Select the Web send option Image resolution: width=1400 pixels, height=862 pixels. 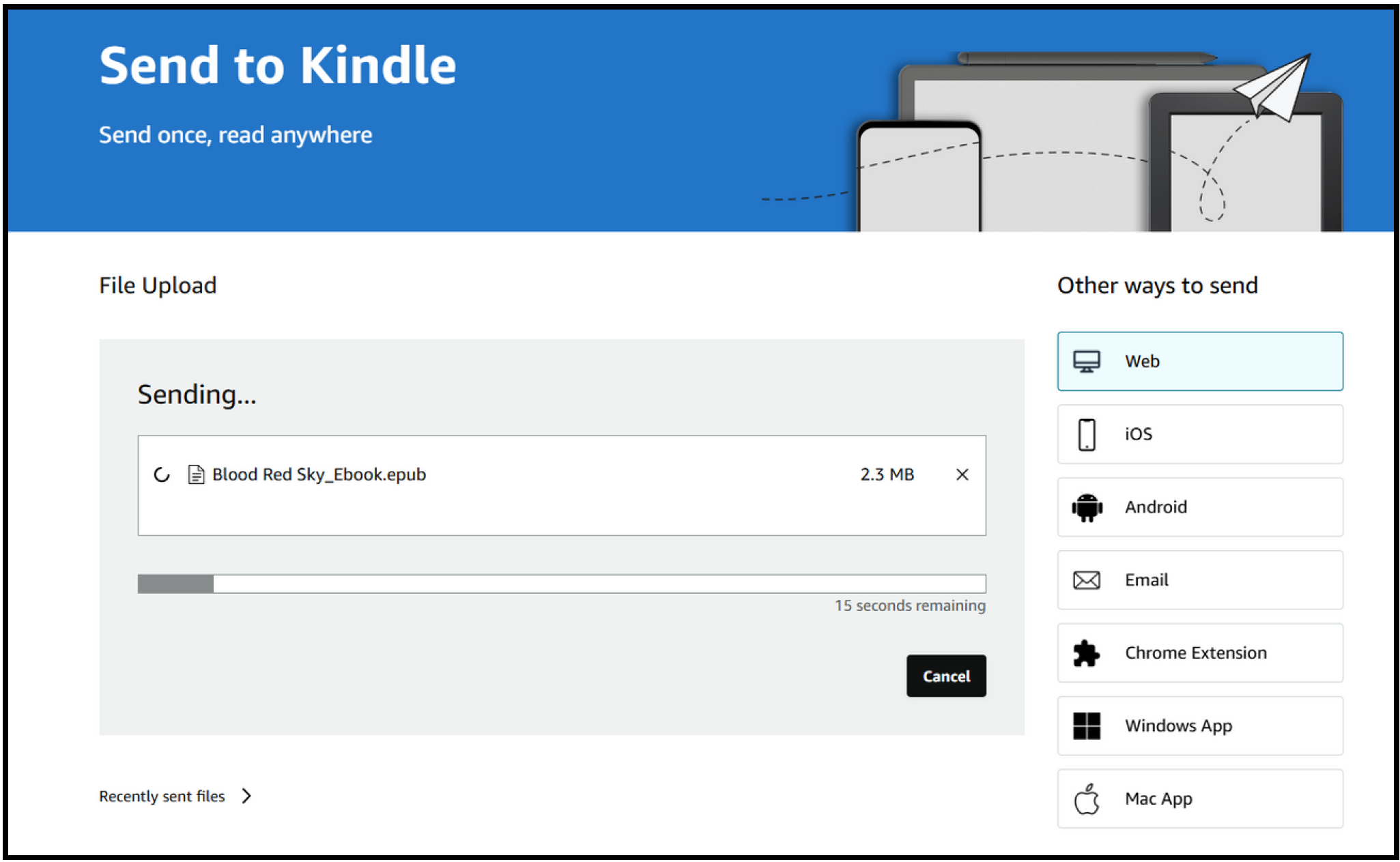[1199, 361]
